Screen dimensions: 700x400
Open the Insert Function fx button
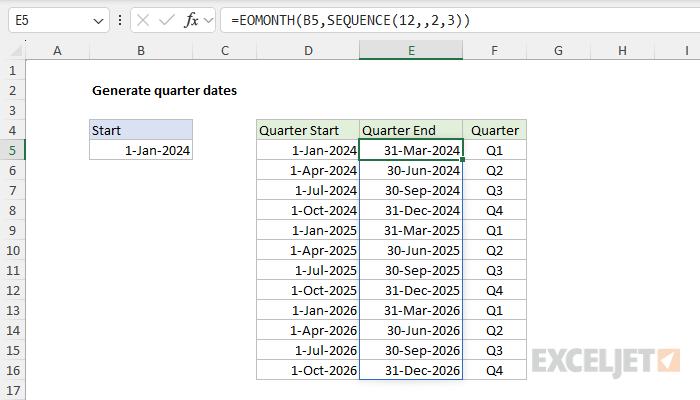coord(191,20)
